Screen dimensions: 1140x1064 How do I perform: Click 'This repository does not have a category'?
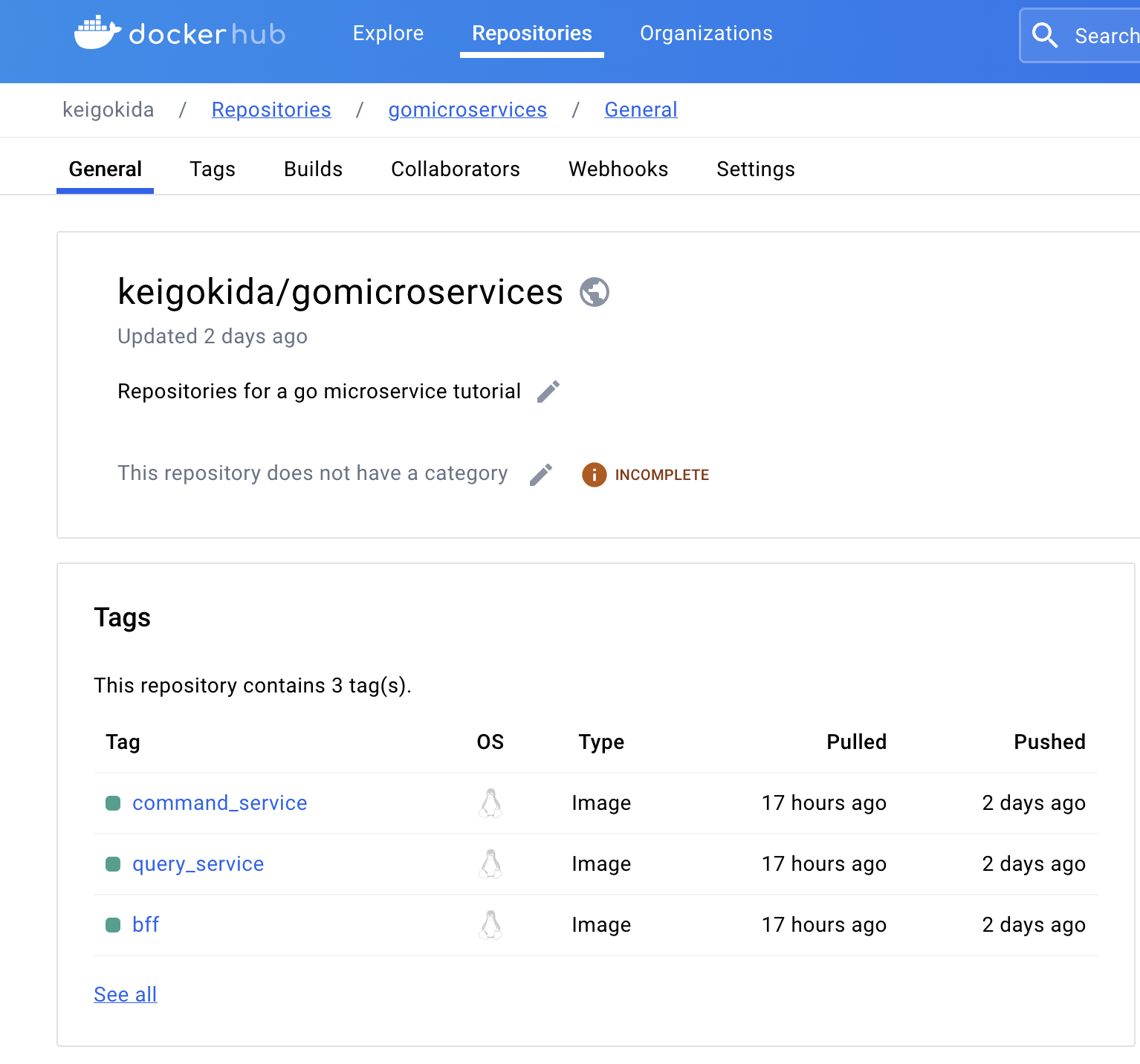(313, 473)
